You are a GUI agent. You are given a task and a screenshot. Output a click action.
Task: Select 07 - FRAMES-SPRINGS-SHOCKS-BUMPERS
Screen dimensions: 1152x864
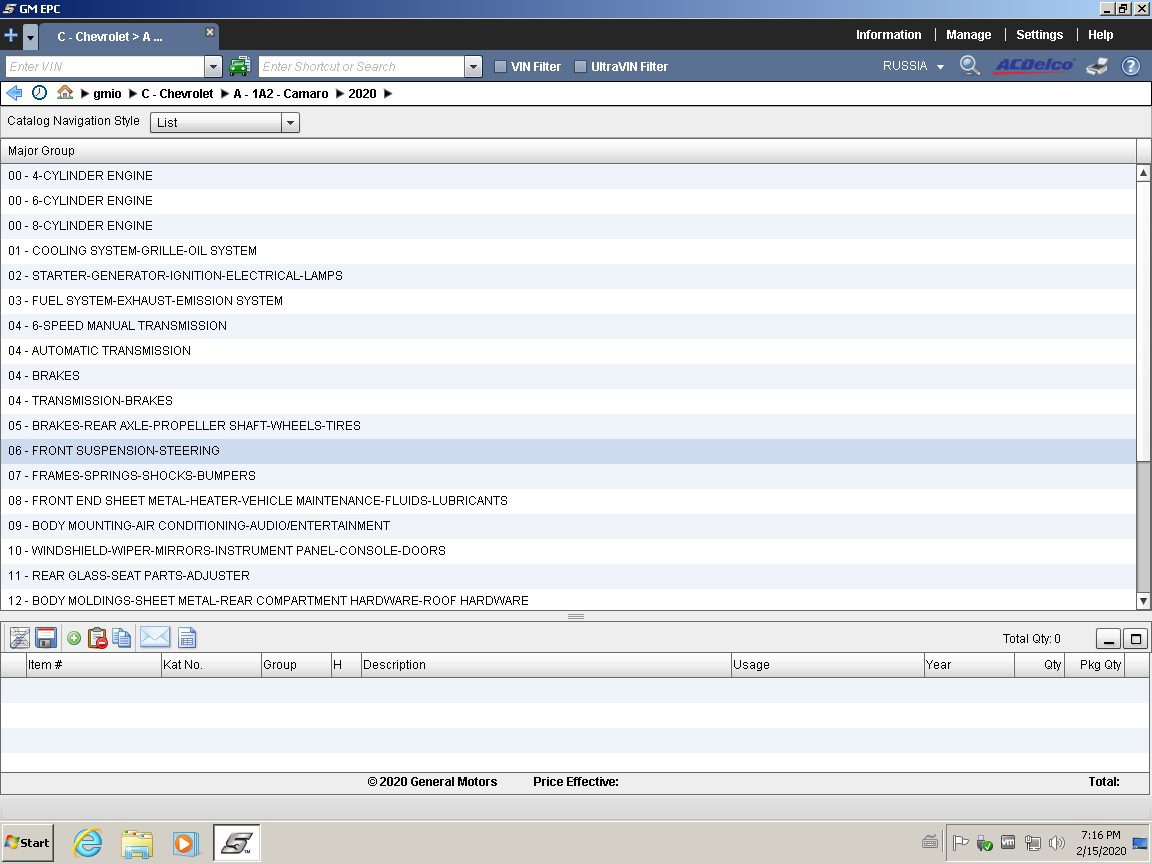pyautogui.click(x=568, y=475)
